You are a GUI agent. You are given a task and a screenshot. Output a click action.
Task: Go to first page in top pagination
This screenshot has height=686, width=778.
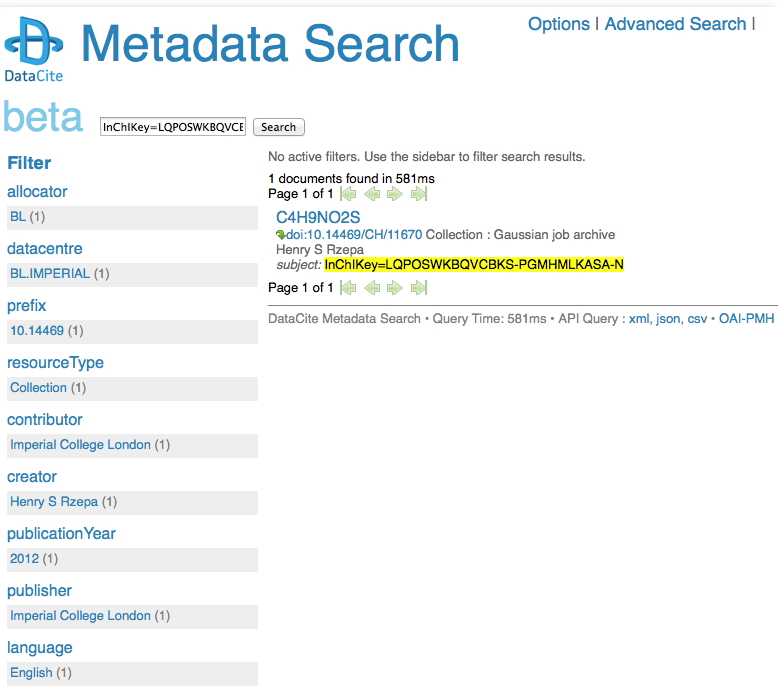point(348,194)
